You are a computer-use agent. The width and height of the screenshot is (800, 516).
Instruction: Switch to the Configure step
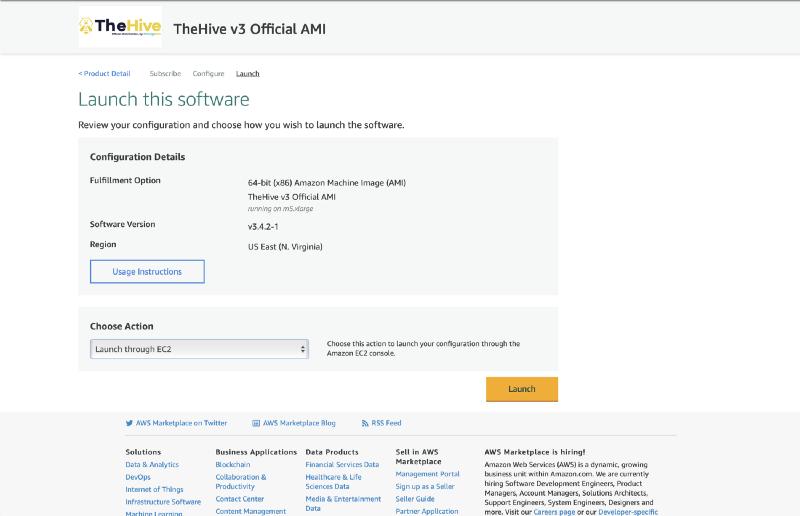[208, 74]
